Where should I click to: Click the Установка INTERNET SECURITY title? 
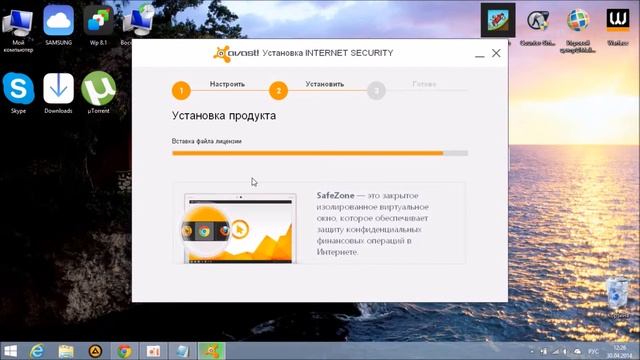pyautogui.click(x=328, y=53)
